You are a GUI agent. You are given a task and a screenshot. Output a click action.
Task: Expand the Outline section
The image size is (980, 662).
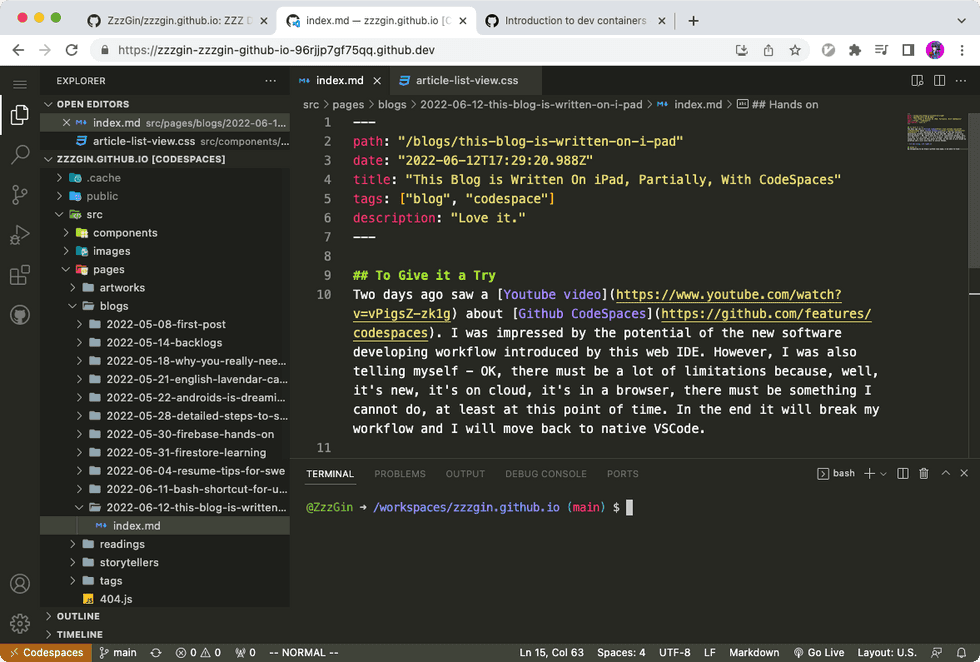[165, 616]
